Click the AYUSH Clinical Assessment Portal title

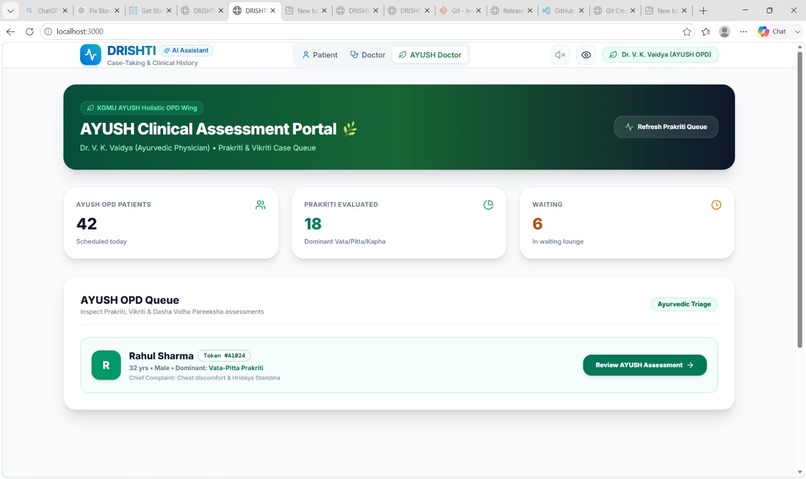tap(208, 128)
